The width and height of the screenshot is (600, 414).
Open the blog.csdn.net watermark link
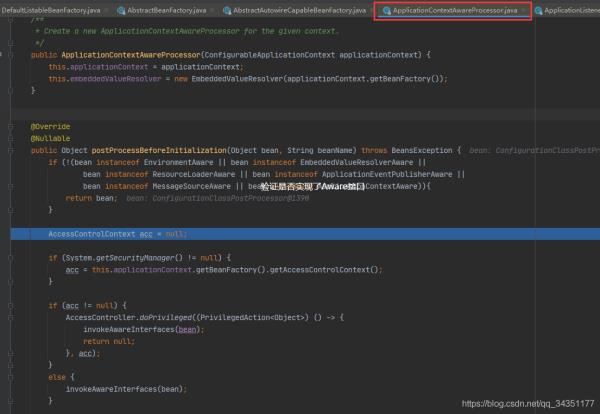[528, 404]
